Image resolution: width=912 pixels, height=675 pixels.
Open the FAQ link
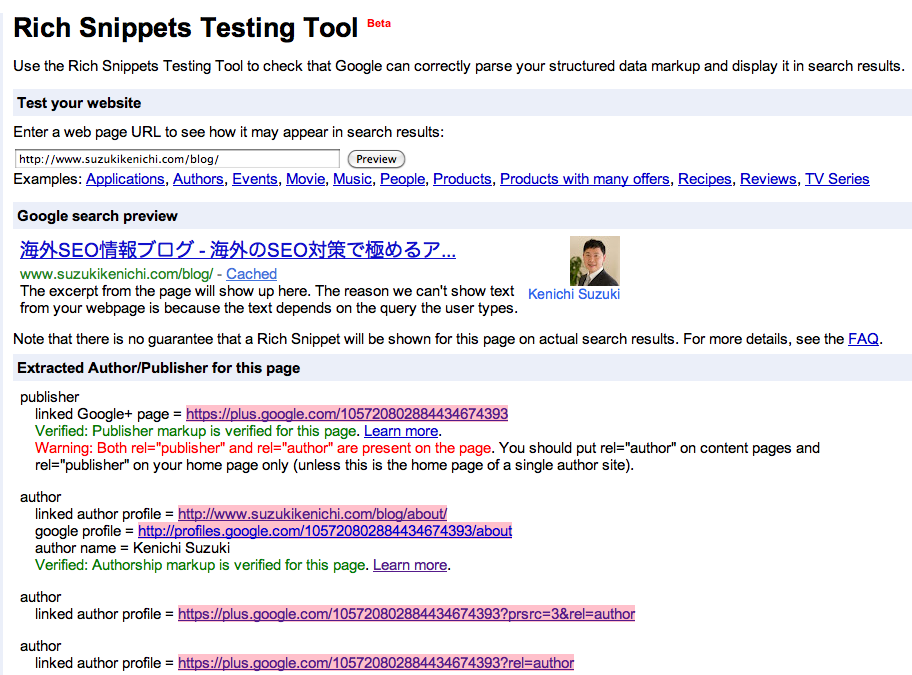(863, 339)
